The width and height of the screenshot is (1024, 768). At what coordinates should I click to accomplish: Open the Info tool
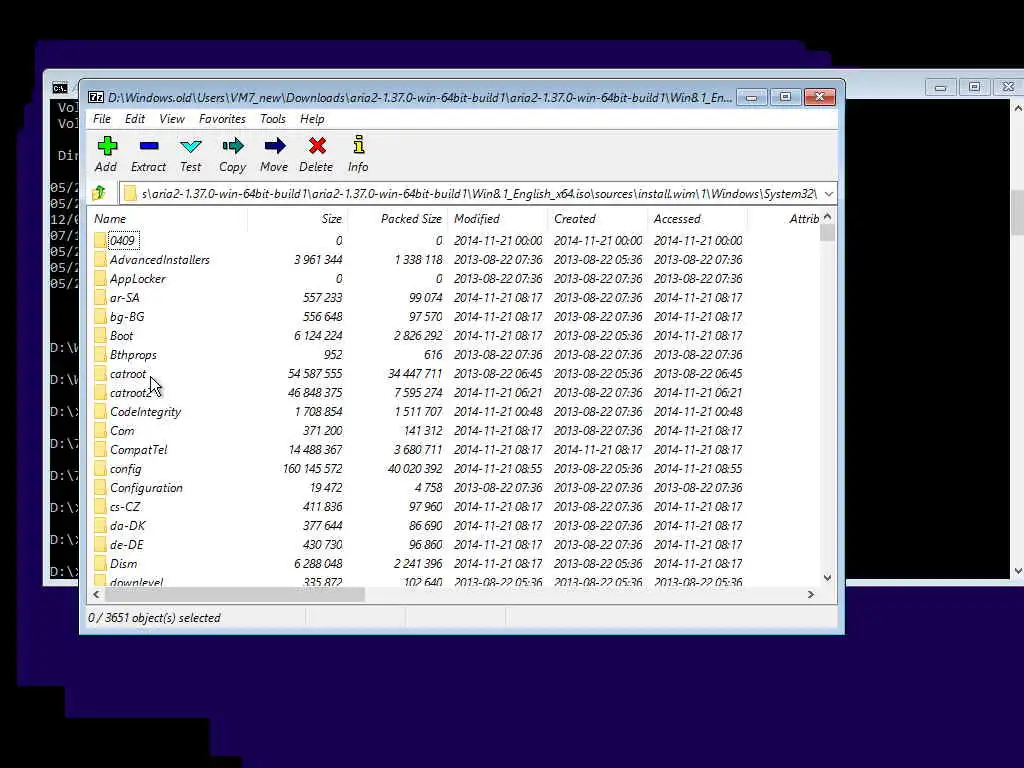pos(359,145)
